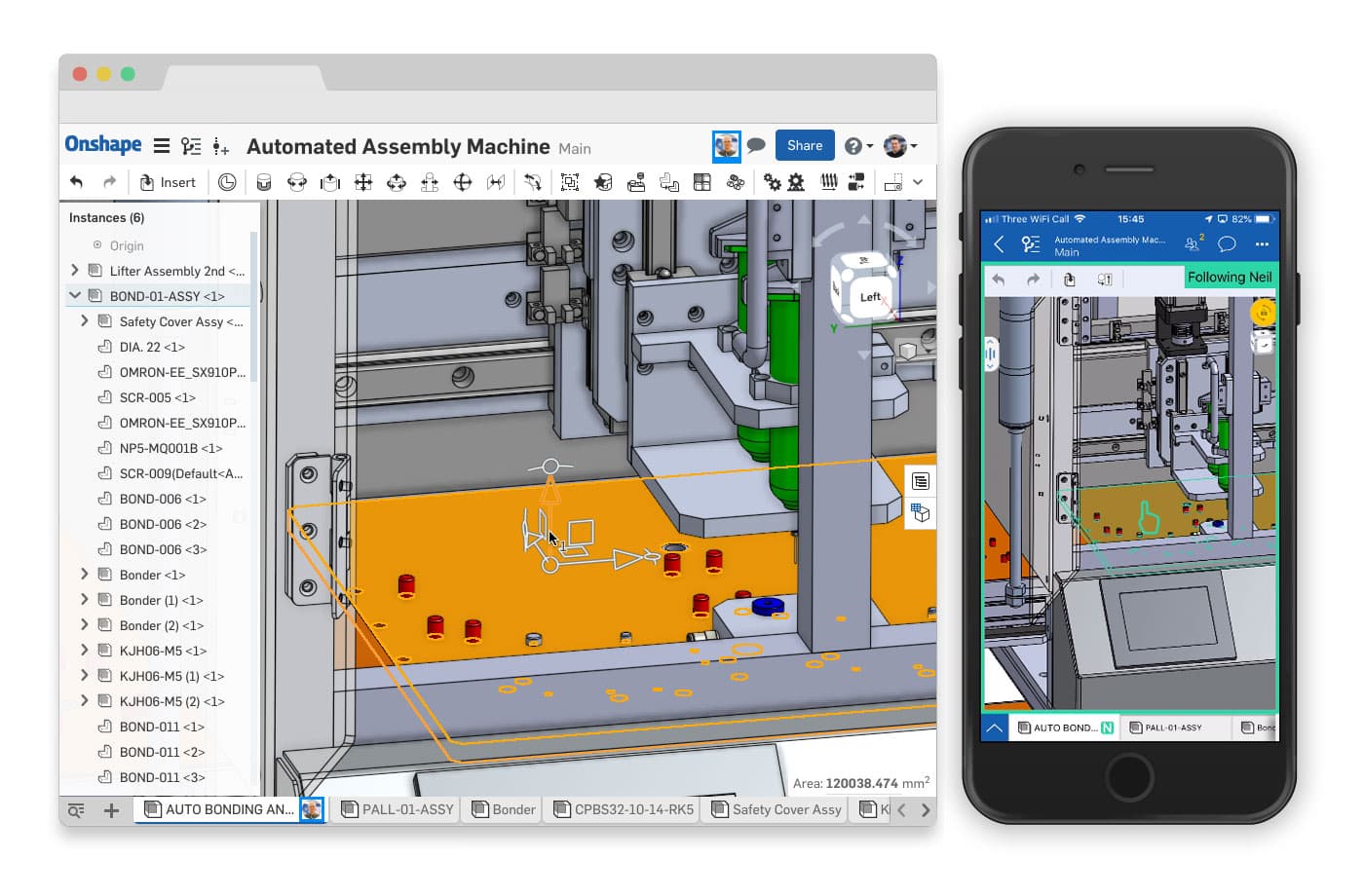Open the CPBS32-10-14-RK5 tab
This screenshot has width=1364, height=896.
[624, 809]
